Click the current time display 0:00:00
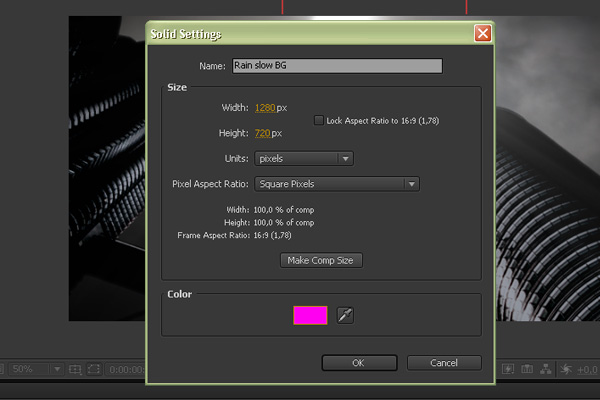This screenshot has width=600, height=400. coord(126,370)
